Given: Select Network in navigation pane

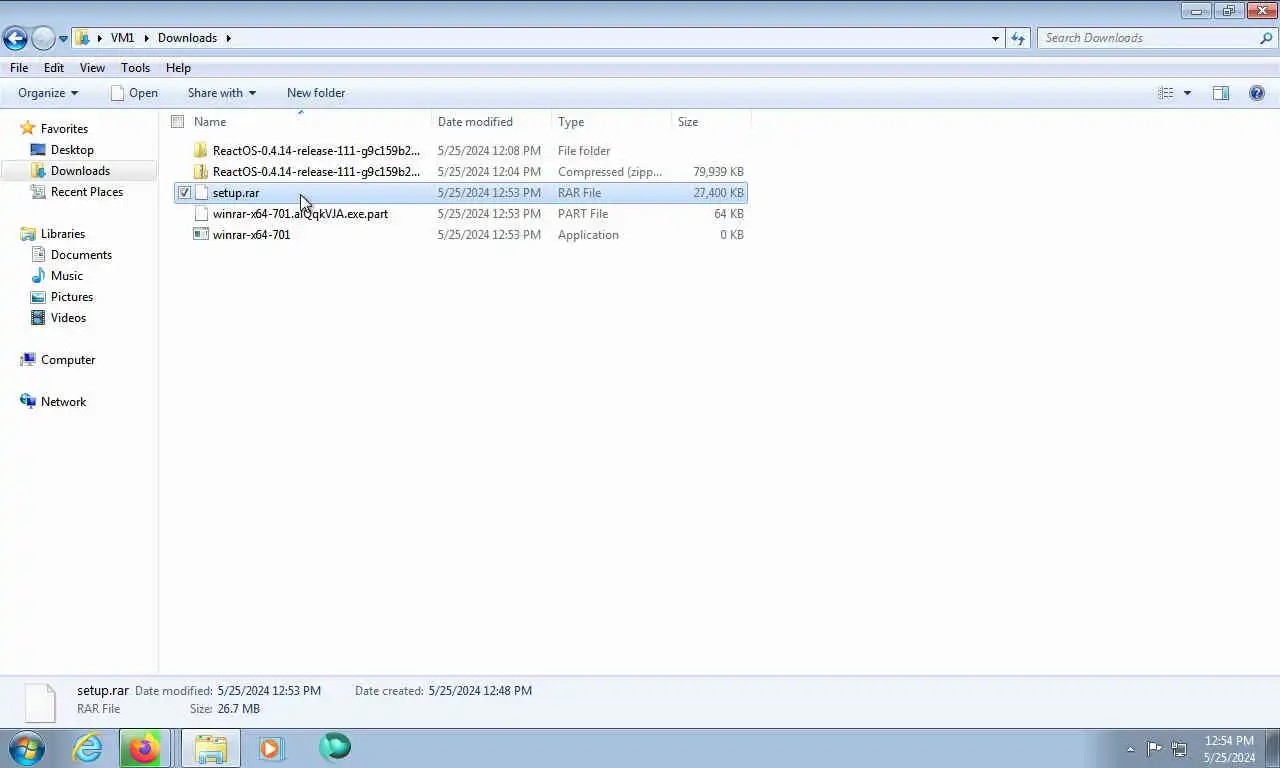Looking at the screenshot, I should pyautogui.click(x=53, y=402).
